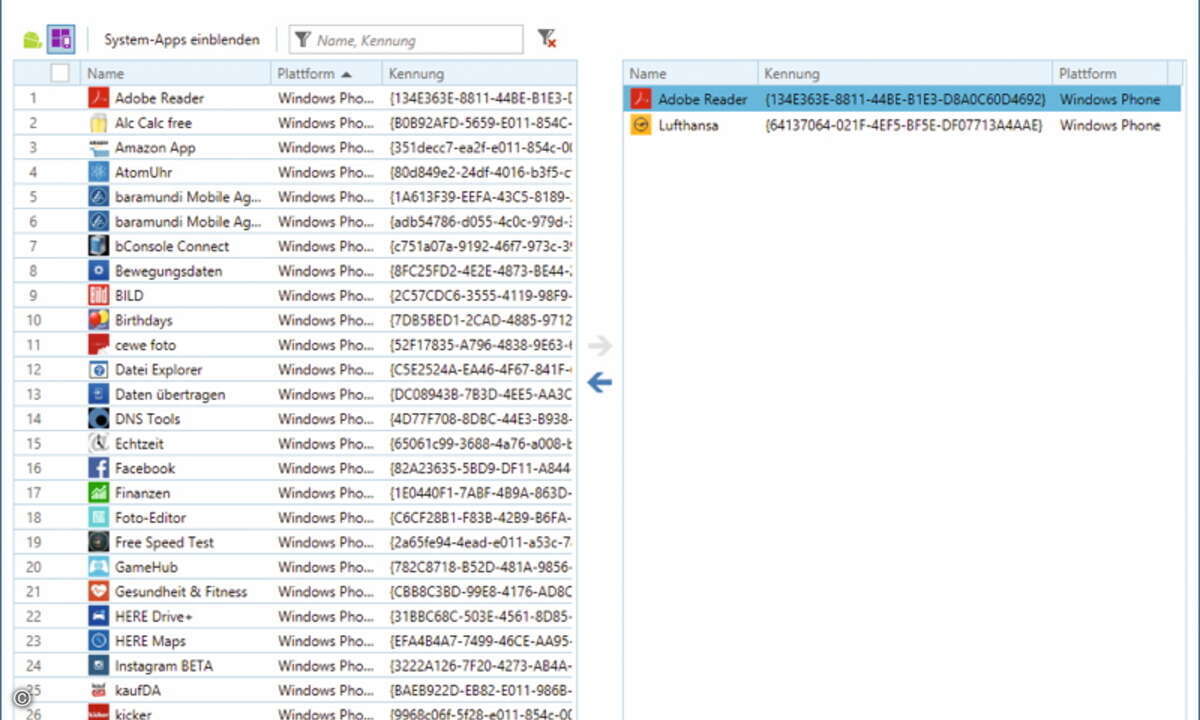This screenshot has width=1200, height=720.
Task: Click Facebook app icon
Action: (98, 468)
